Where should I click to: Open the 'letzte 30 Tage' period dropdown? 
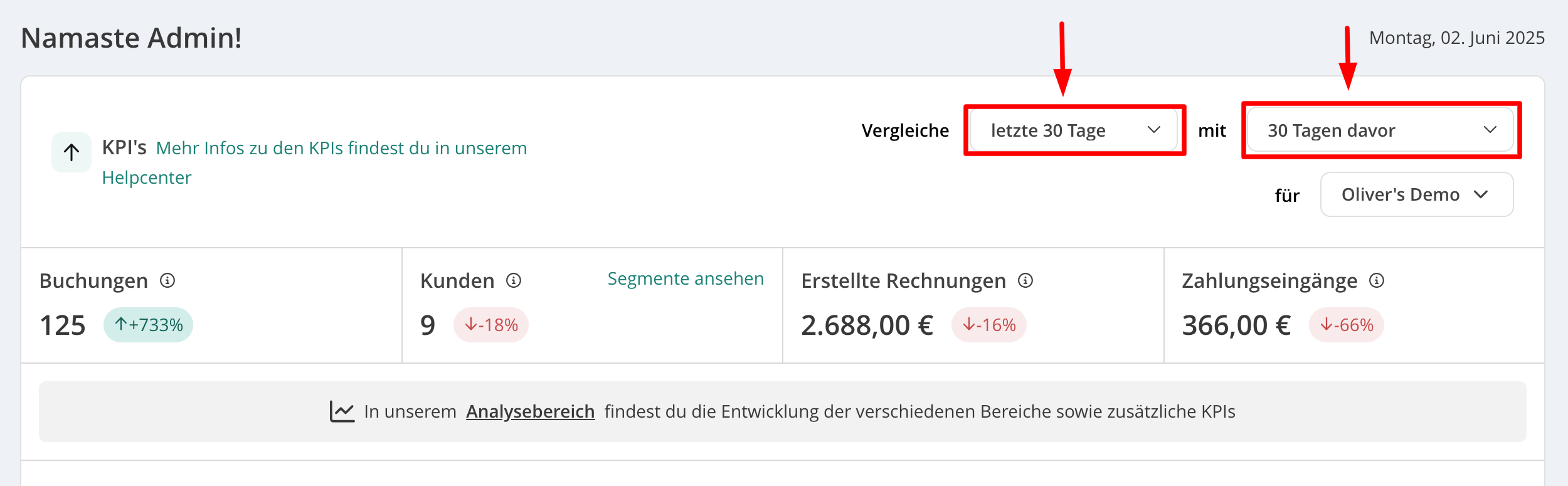[x=1074, y=130]
